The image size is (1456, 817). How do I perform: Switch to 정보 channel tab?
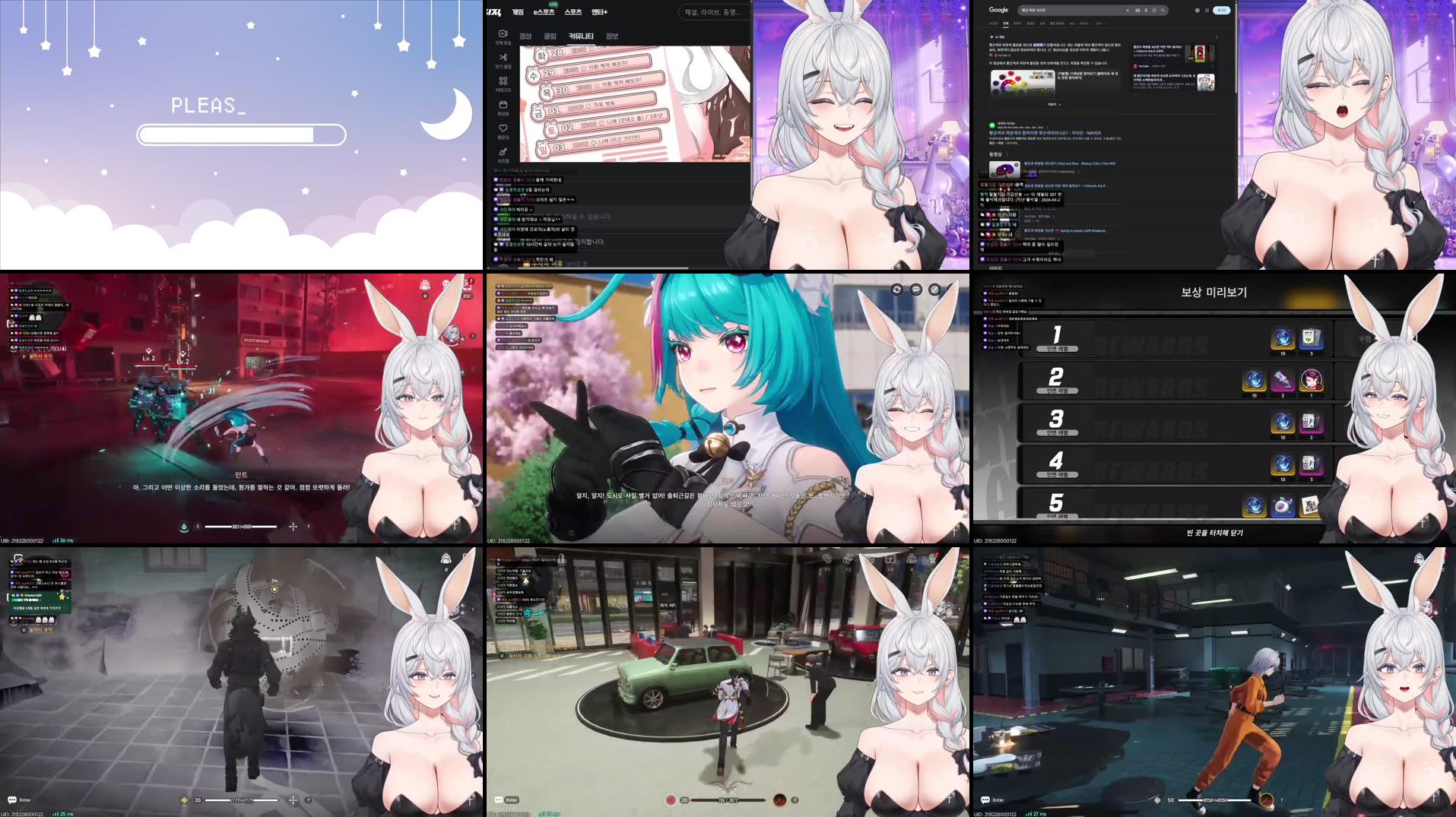pyautogui.click(x=612, y=36)
